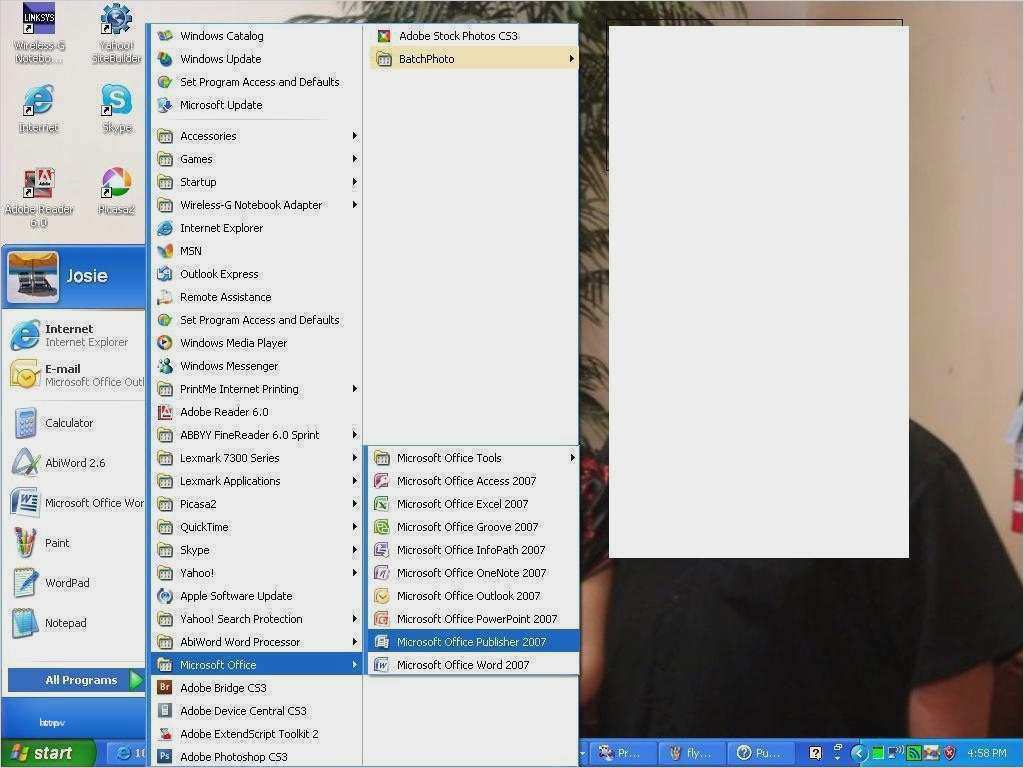This screenshot has width=1024, height=768.
Task: Launch Paint from pinned Start menu list
Action: 57,543
